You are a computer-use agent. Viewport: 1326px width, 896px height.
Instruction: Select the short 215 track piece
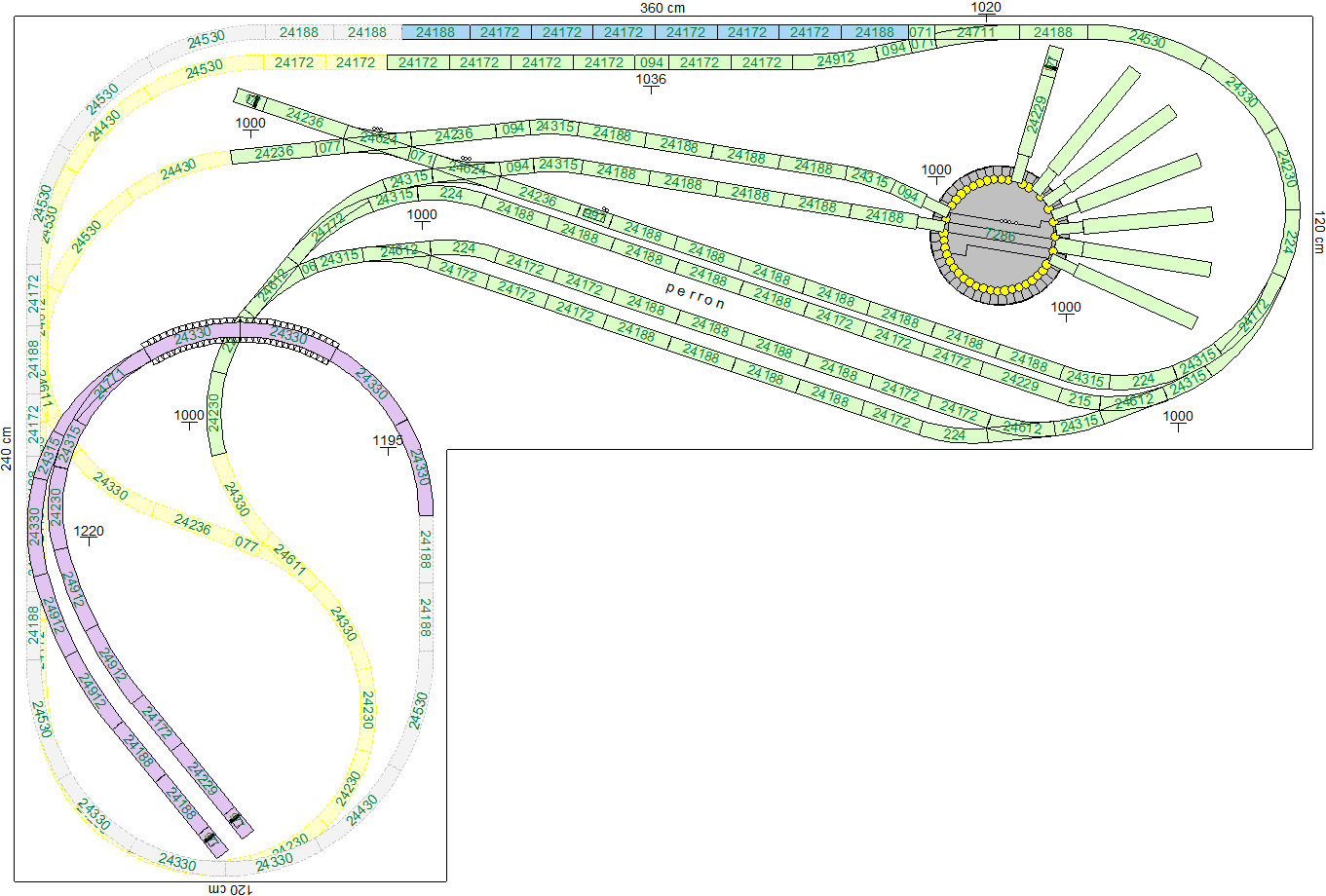(x=1080, y=399)
